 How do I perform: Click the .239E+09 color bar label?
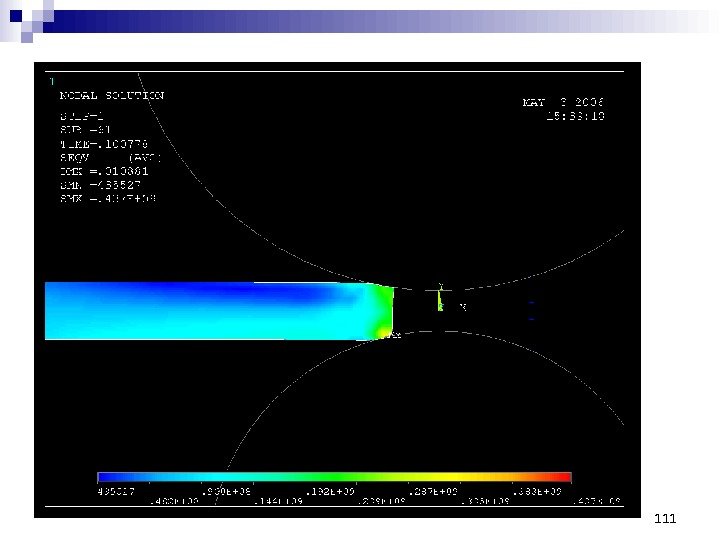pos(381,501)
